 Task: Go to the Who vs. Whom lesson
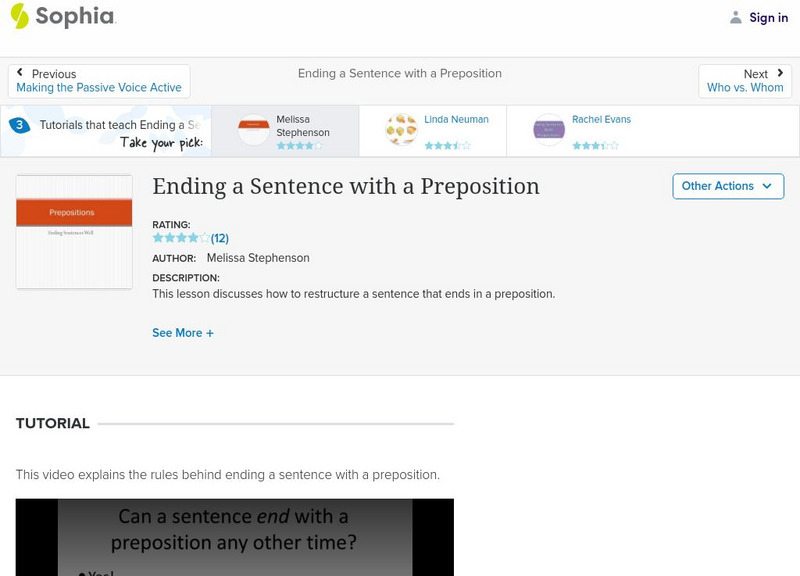[745, 88]
